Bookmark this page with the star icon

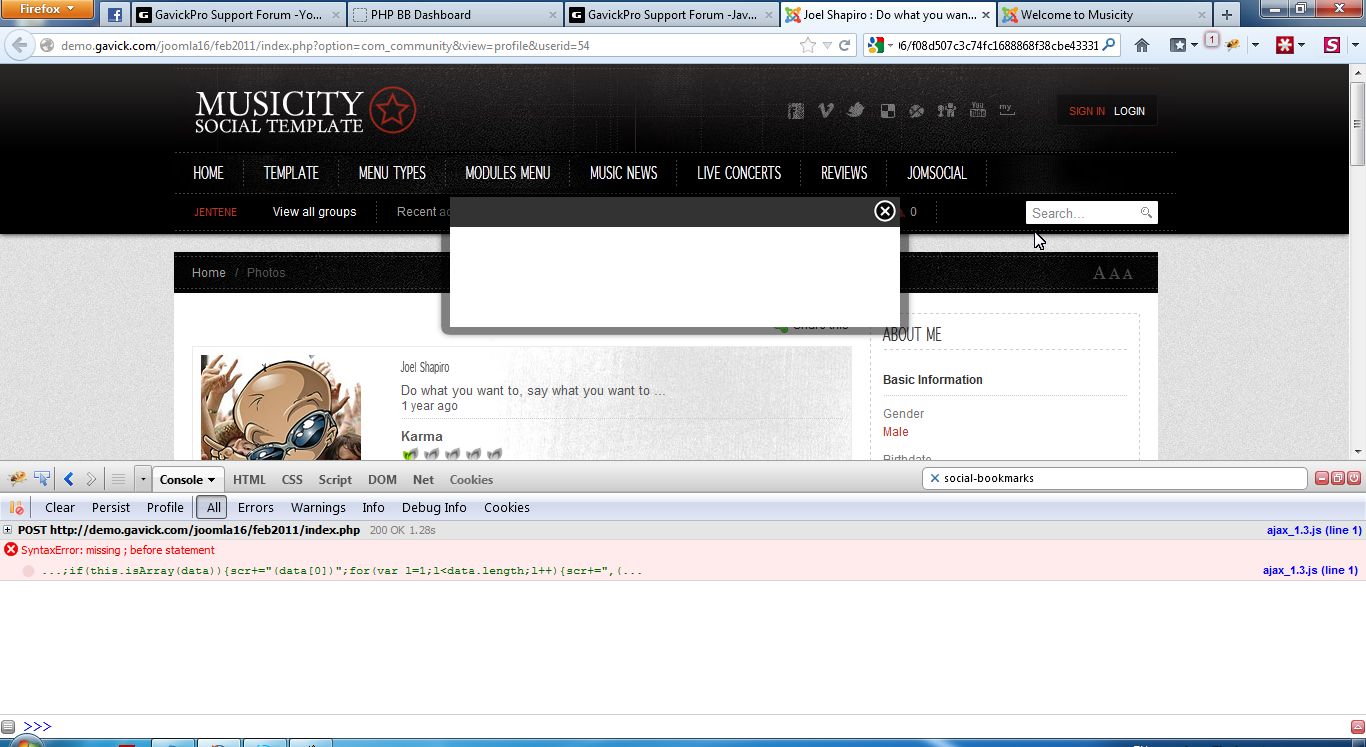pyautogui.click(x=808, y=45)
